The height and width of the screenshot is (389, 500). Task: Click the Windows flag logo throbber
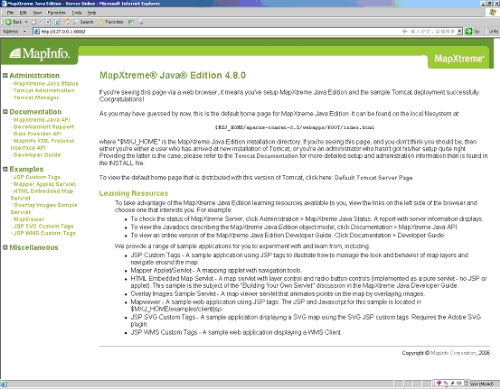pyautogui.click(x=493, y=12)
